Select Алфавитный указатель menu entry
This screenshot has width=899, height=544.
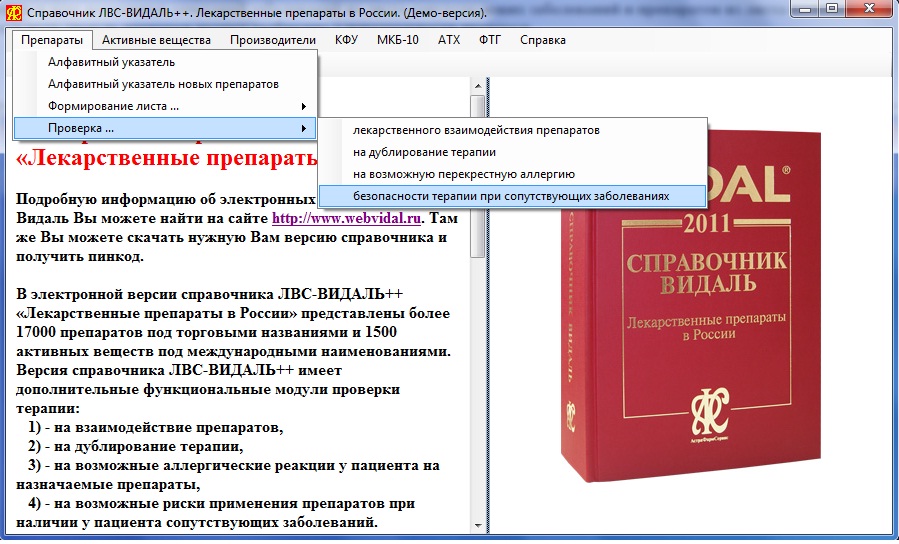165,62
